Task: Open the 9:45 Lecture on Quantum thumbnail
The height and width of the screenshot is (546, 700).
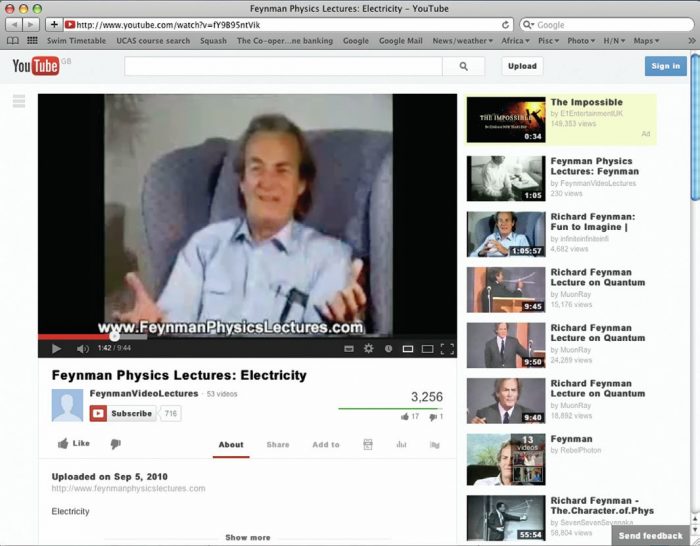Action: click(x=506, y=290)
